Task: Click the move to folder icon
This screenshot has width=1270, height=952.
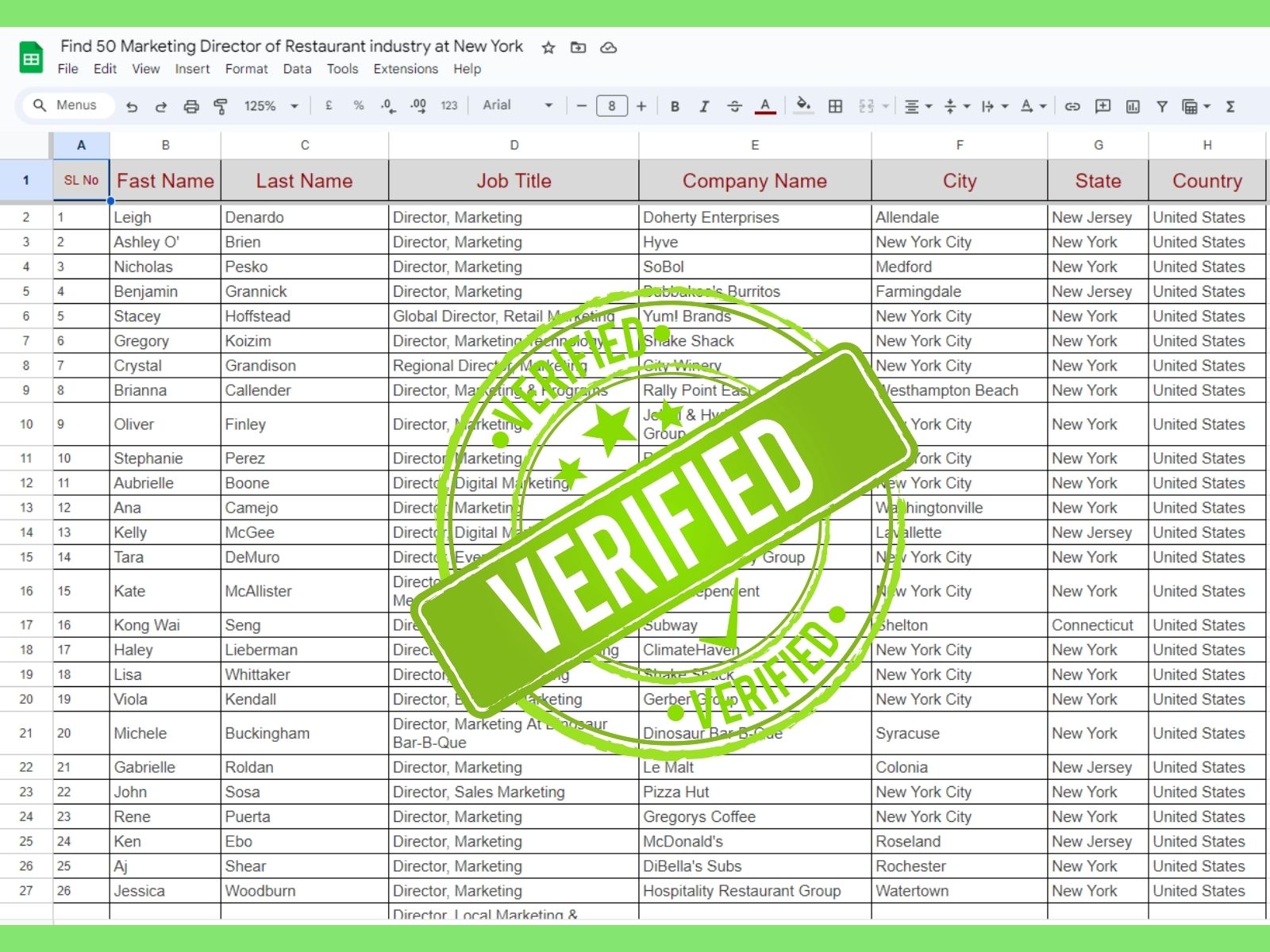Action: coord(579,48)
